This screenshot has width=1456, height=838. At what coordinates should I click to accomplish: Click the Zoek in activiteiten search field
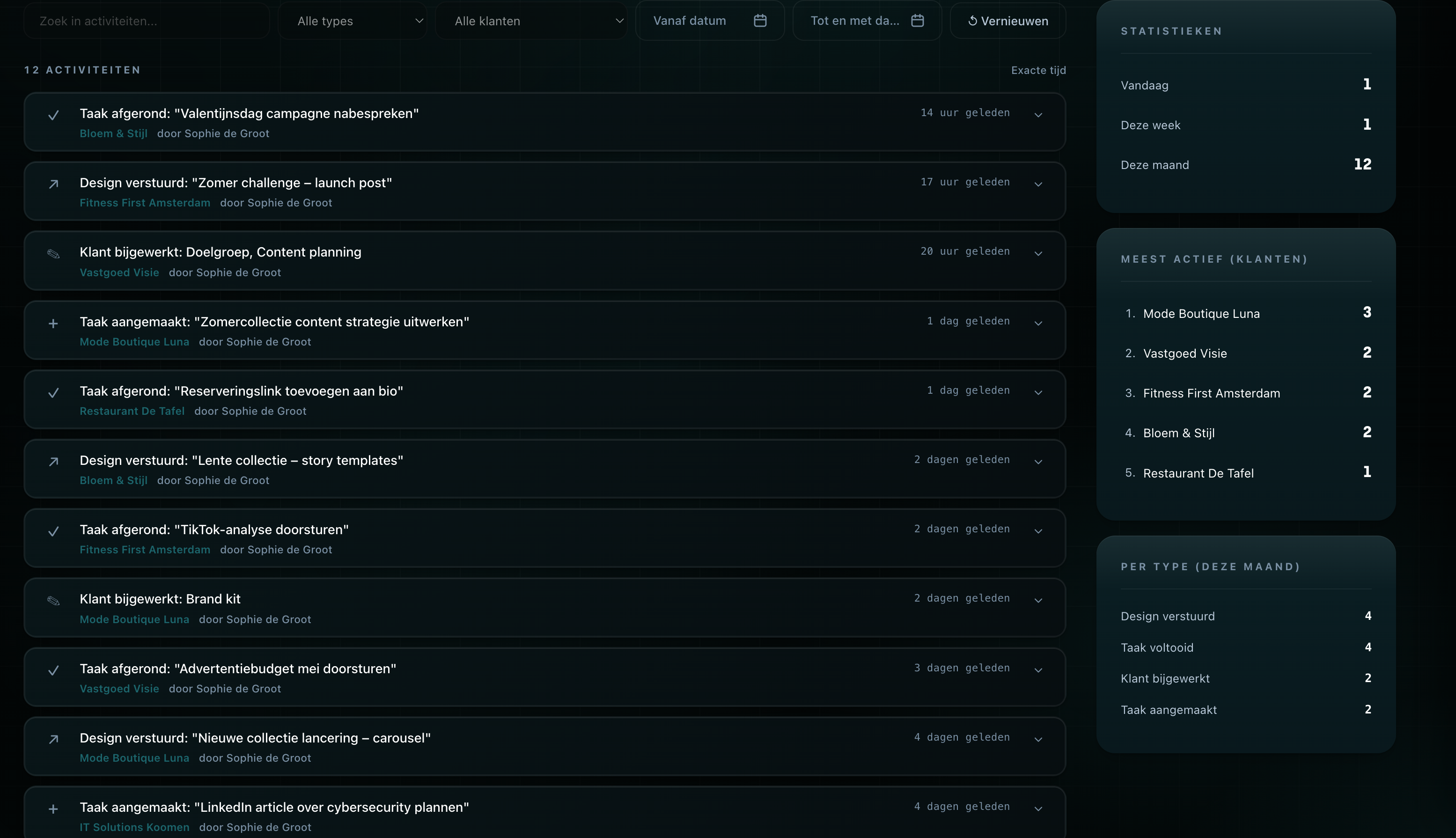pyautogui.click(x=147, y=21)
